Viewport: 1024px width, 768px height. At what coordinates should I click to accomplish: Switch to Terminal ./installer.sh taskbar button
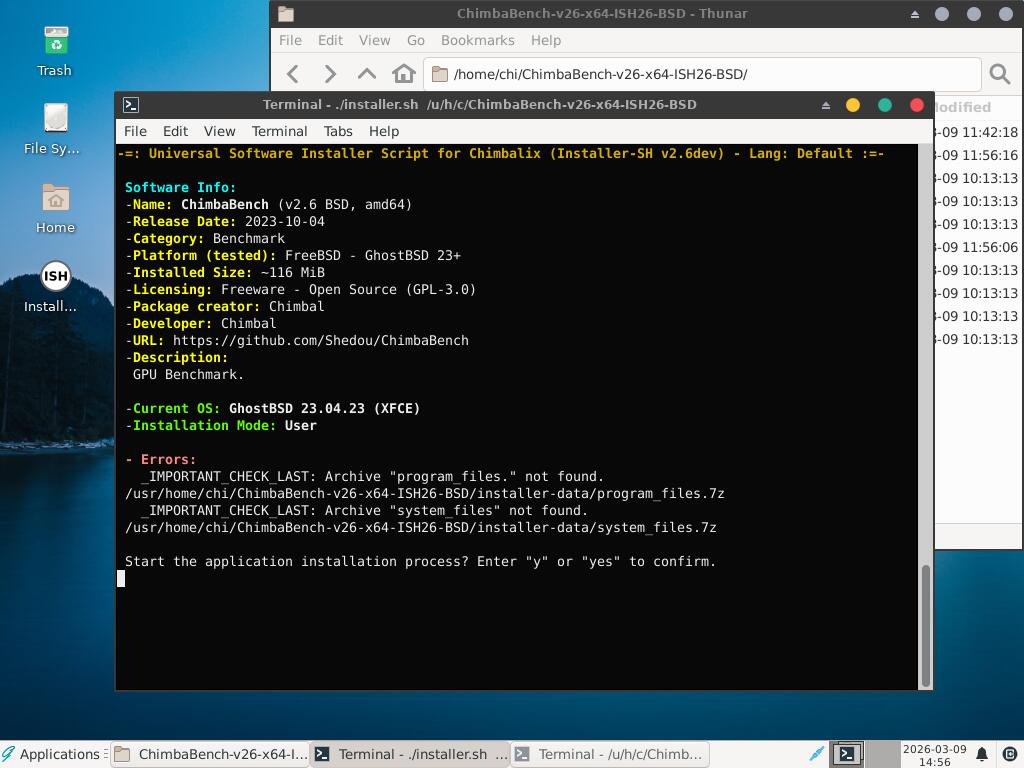coord(410,754)
